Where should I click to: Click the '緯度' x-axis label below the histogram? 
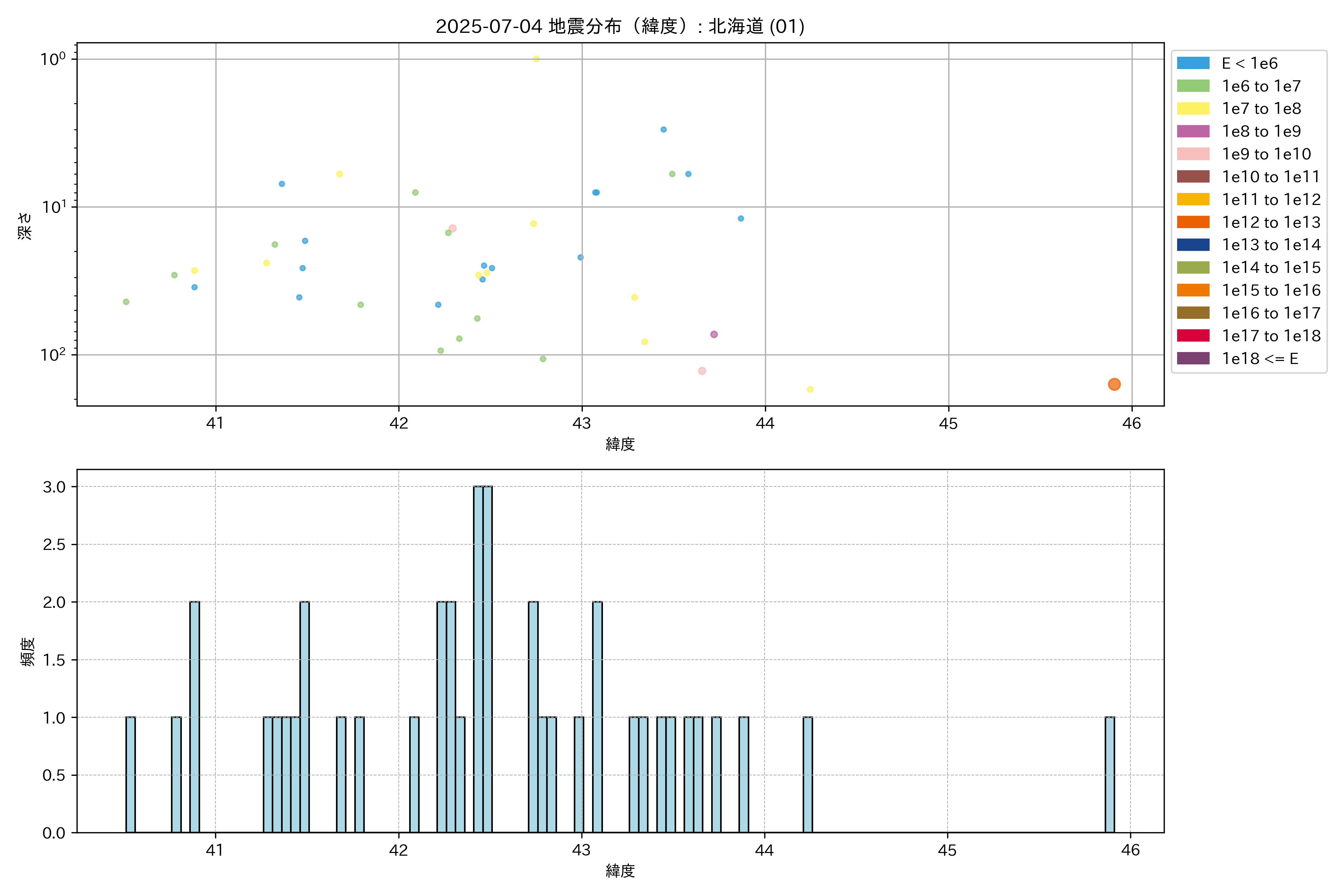pyautogui.click(x=620, y=871)
